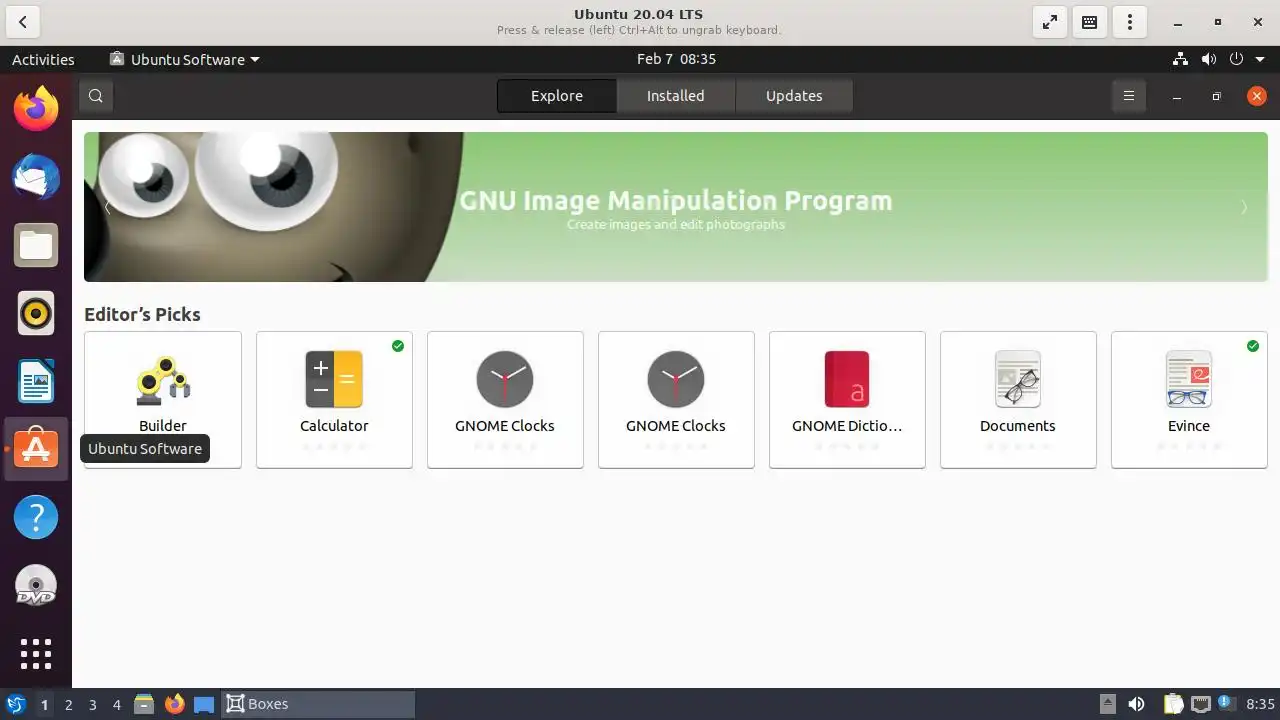Click the volume icon in Ubuntu top bar
This screenshot has height=720, width=1280.
tap(1209, 59)
